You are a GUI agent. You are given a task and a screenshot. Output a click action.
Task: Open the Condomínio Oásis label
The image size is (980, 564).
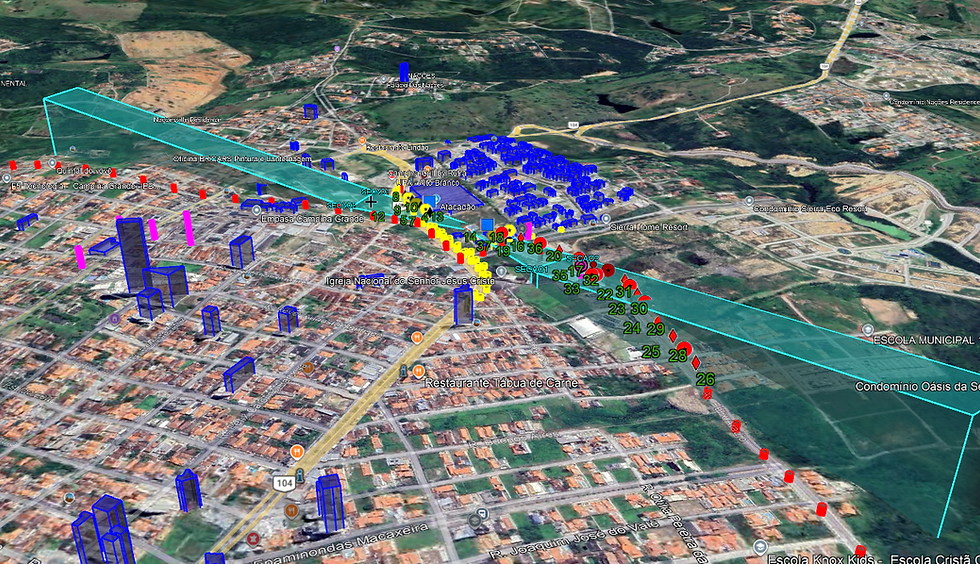pos(917,387)
